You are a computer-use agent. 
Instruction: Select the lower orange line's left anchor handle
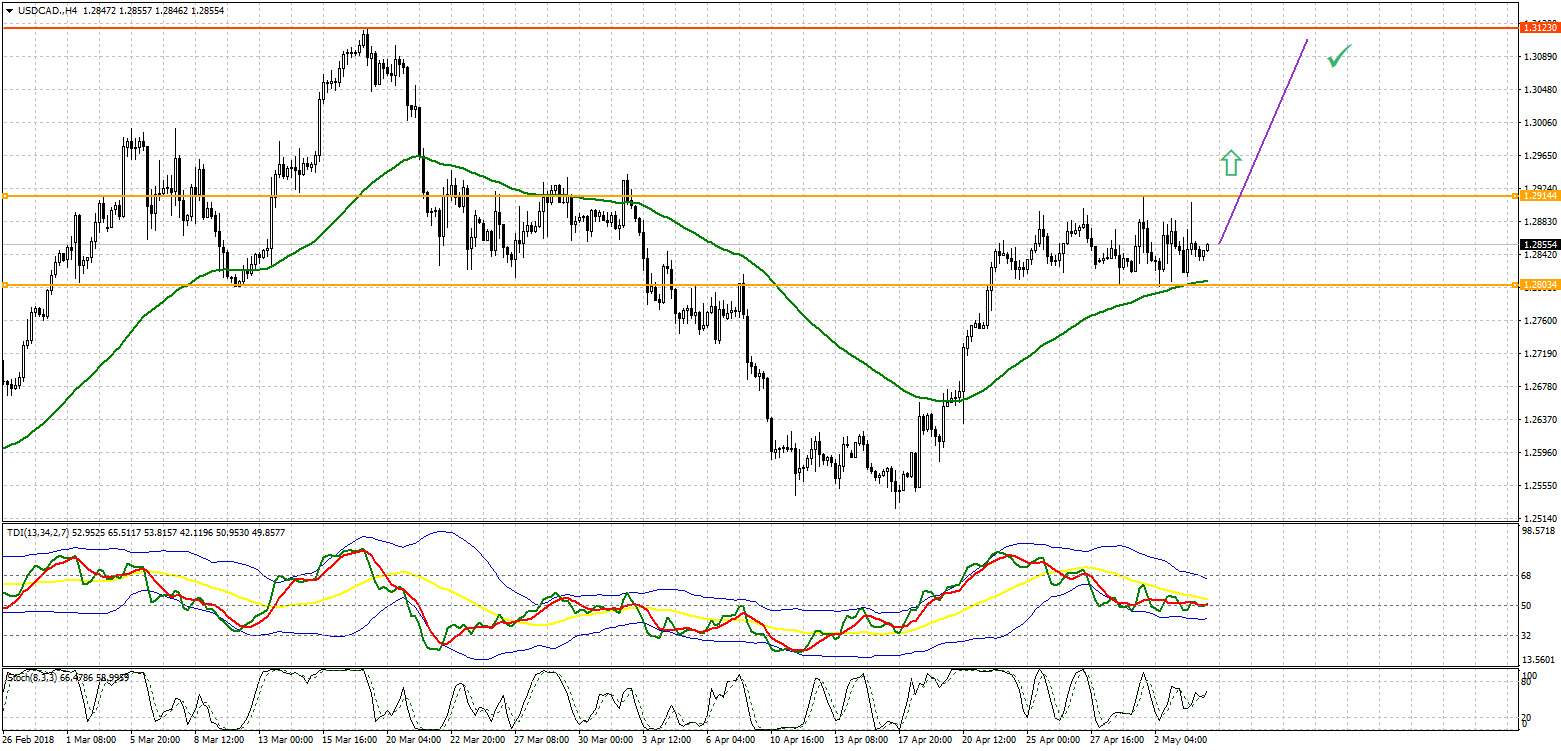click(x=5, y=285)
